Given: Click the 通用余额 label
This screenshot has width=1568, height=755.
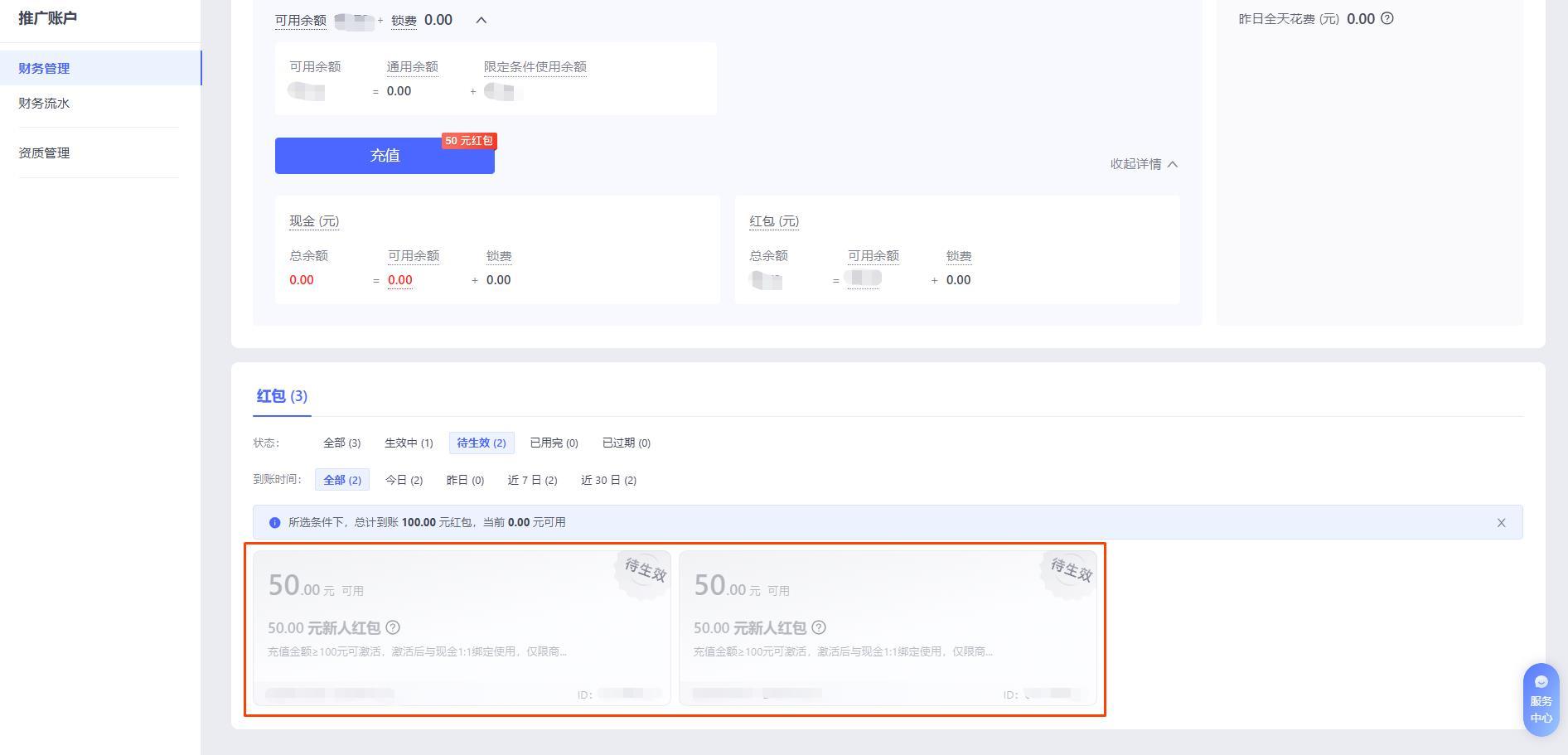Looking at the screenshot, I should tap(412, 67).
